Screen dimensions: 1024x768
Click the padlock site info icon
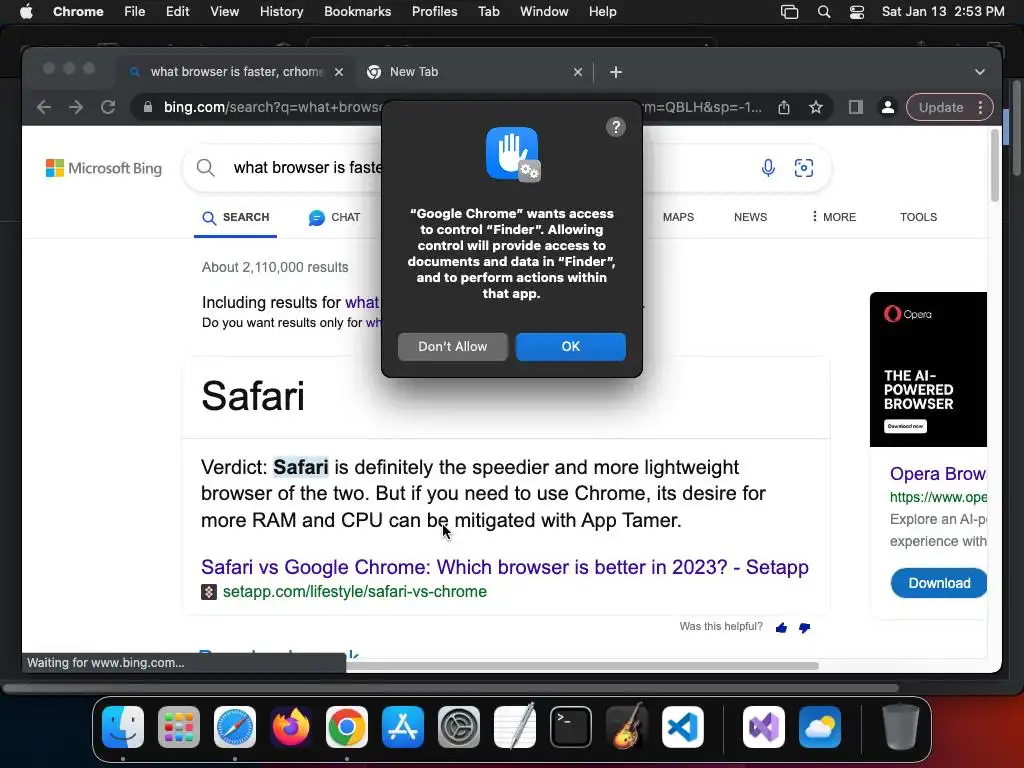click(x=148, y=107)
